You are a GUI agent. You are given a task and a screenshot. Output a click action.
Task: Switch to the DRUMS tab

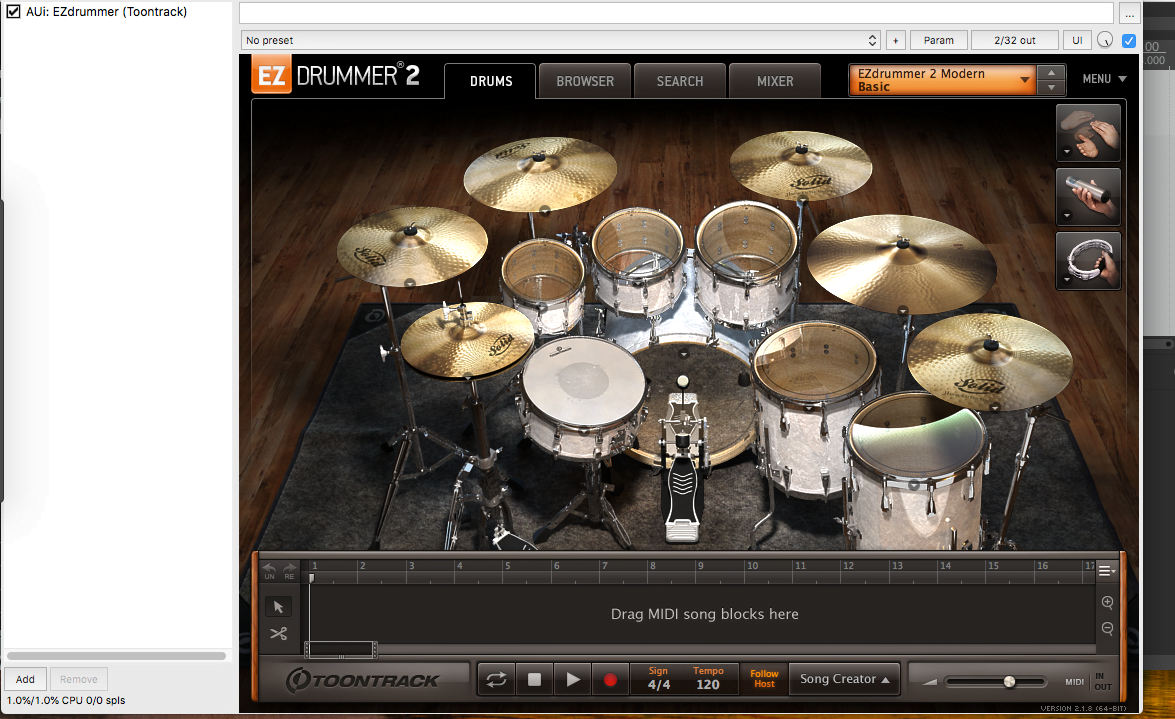click(x=491, y=82)
